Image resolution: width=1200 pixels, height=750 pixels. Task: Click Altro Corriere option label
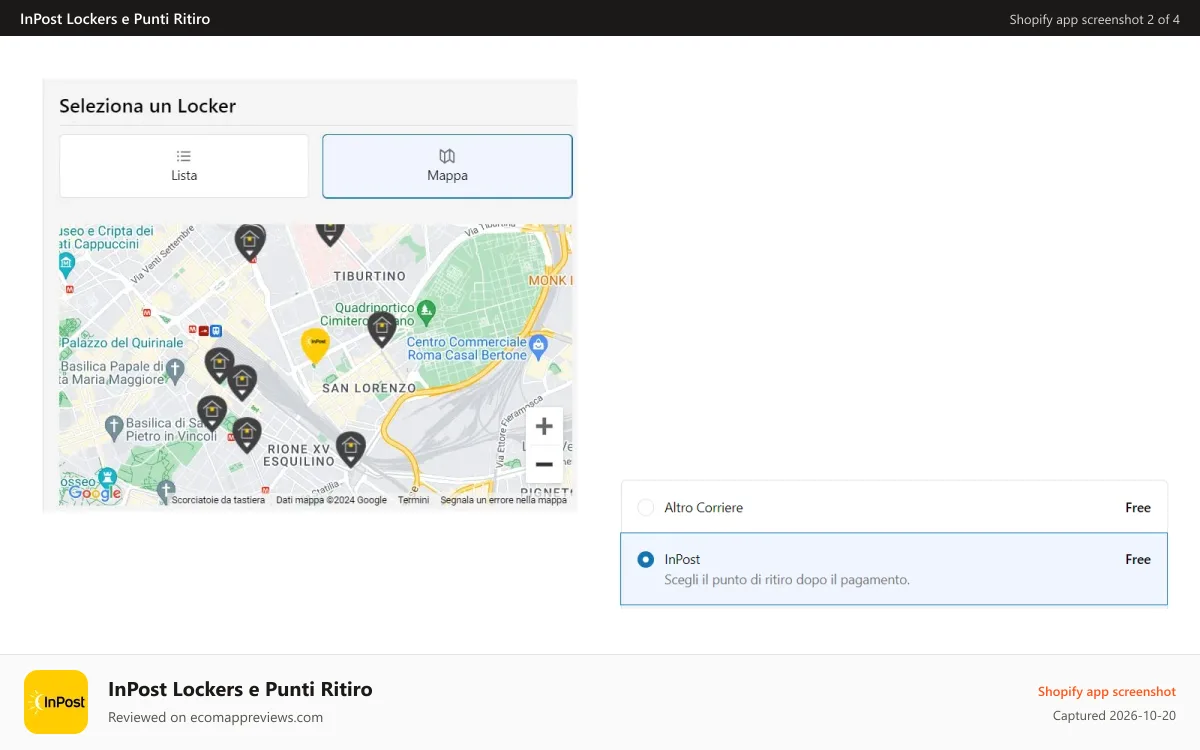704,508
